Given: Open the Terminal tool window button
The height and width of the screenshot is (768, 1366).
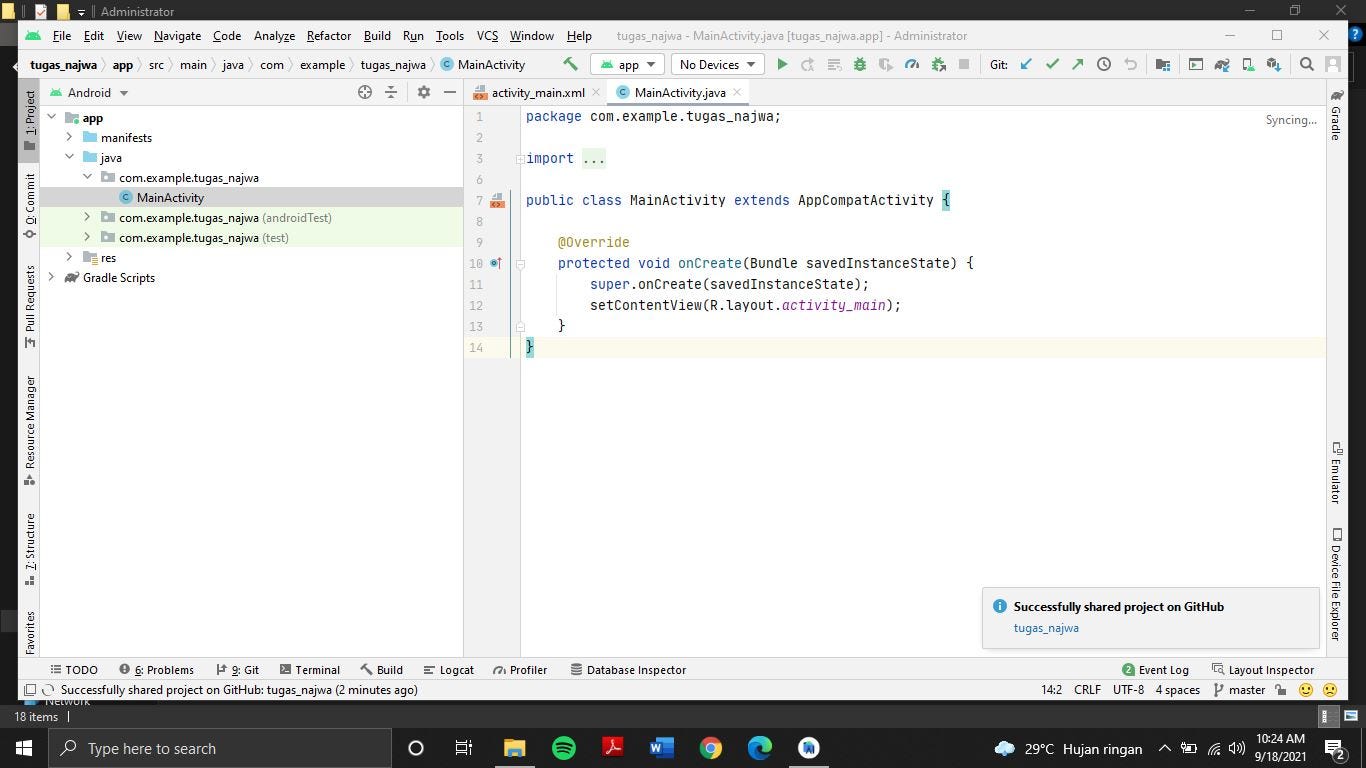Looking at the screenshot, I should [x=311, y=670].
